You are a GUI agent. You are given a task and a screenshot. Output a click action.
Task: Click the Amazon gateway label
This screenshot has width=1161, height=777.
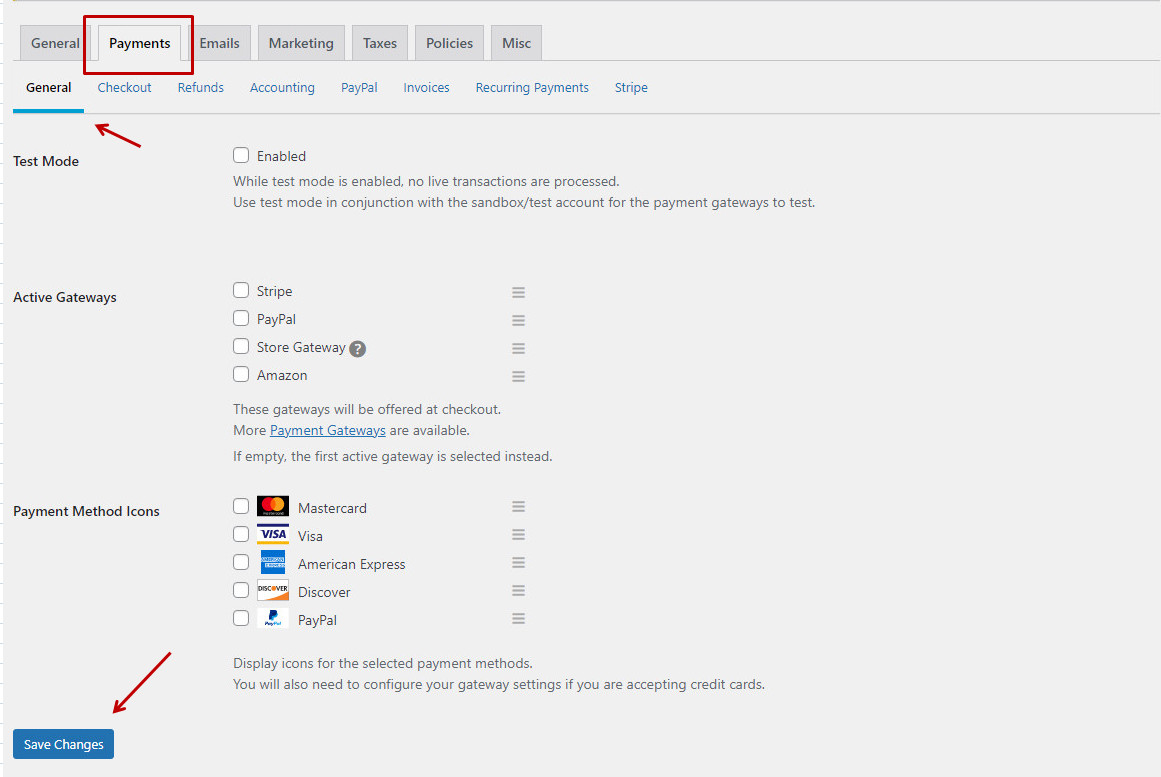coord(282,376)
